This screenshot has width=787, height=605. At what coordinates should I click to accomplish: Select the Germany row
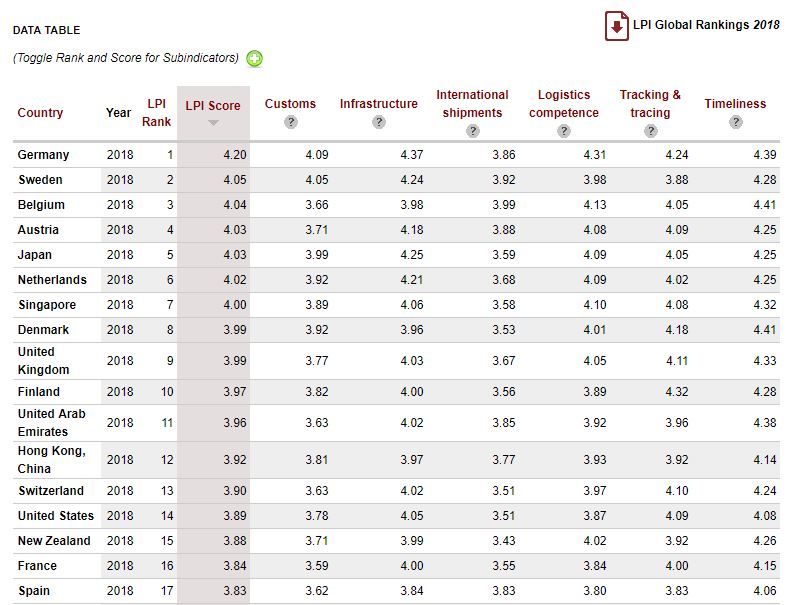(43, 155)
